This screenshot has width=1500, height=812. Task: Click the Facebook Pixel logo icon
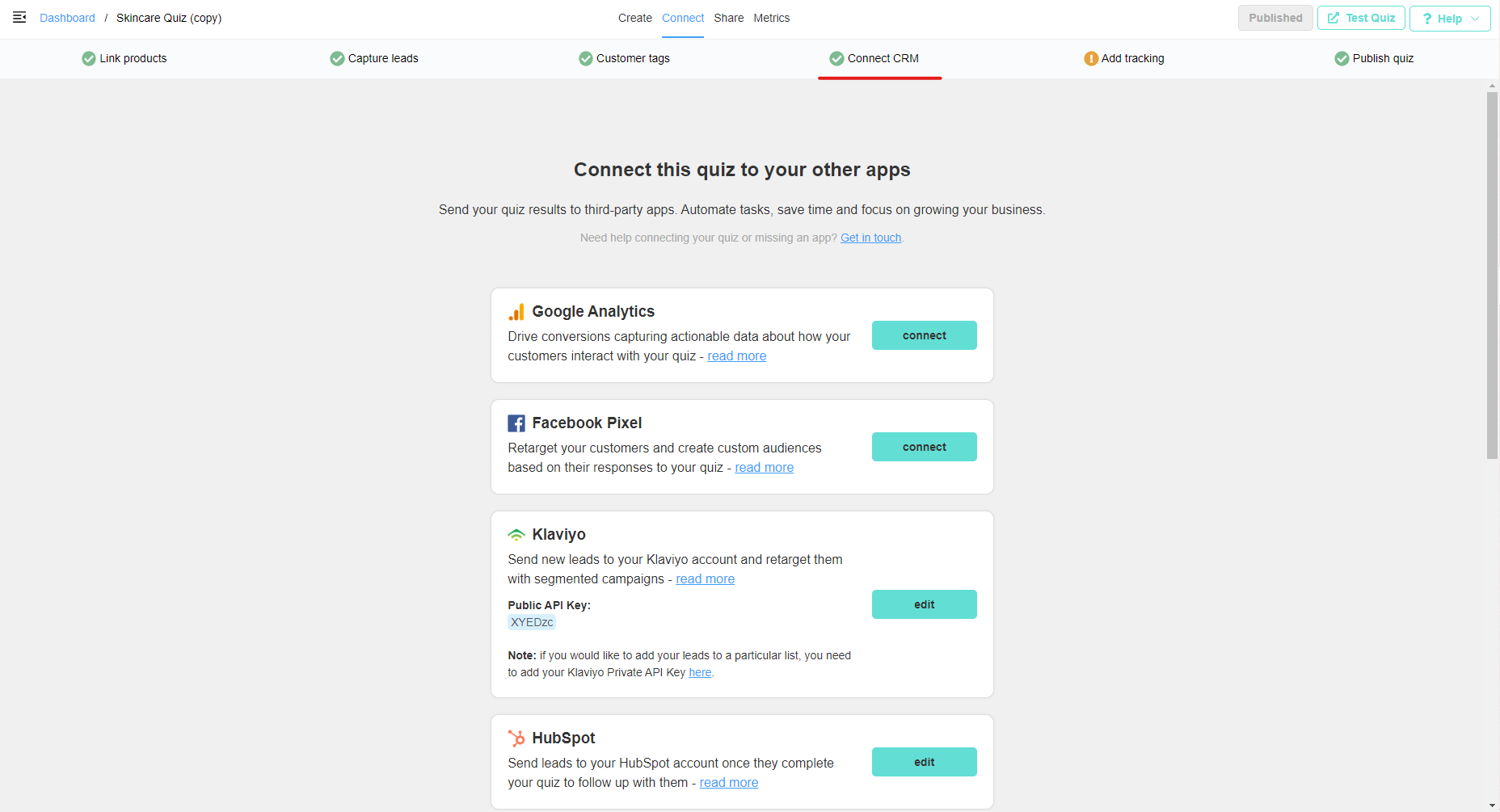point(516,423)
